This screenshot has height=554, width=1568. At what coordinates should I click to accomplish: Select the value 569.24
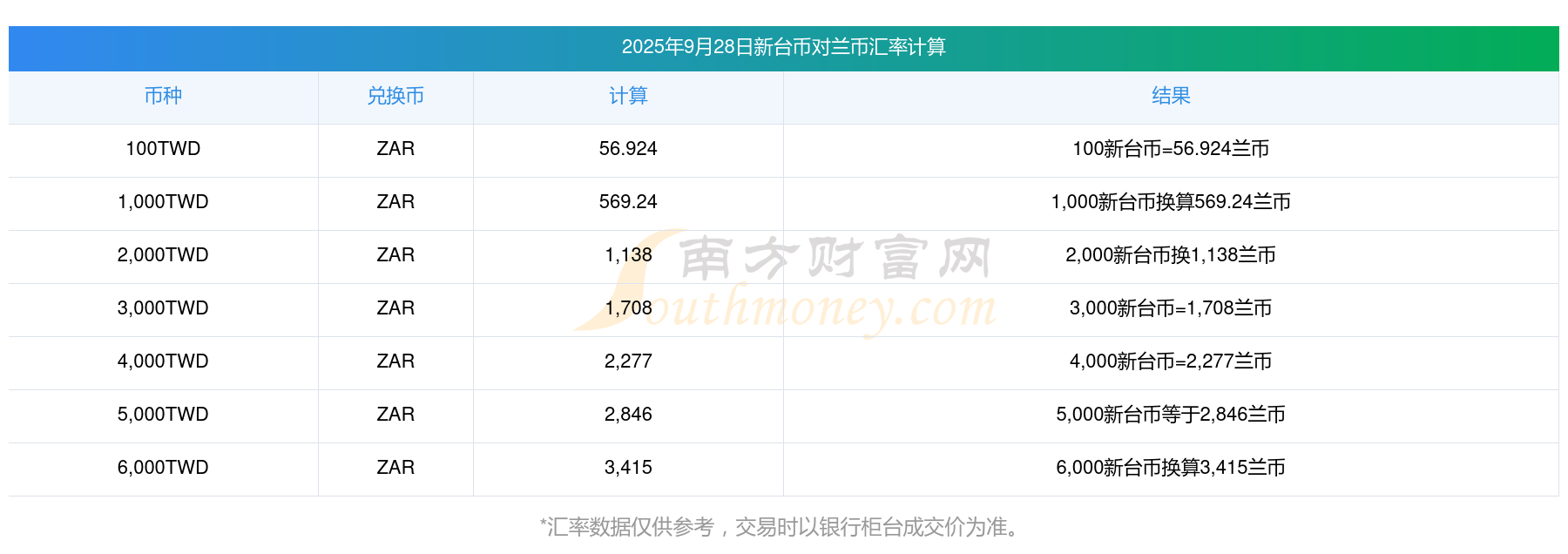tap(628, 202)
